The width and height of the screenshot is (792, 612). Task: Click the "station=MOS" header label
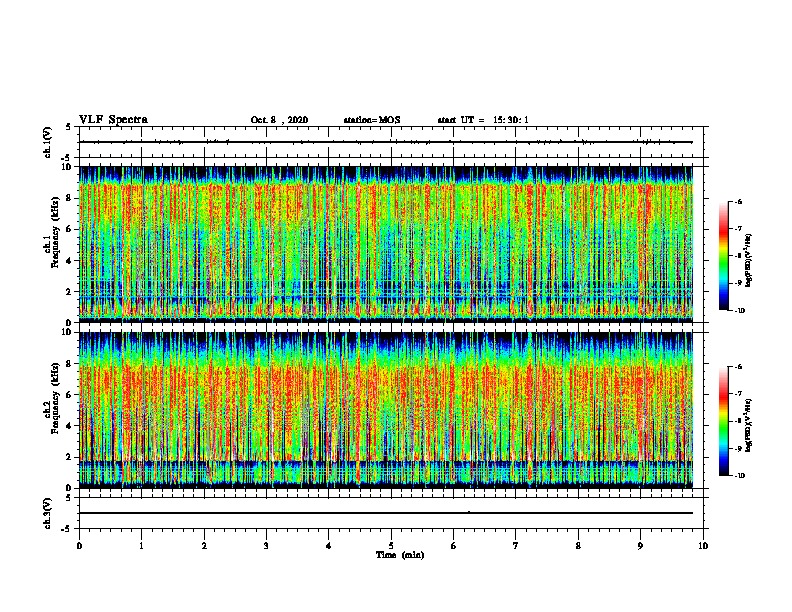coord(372,120)
